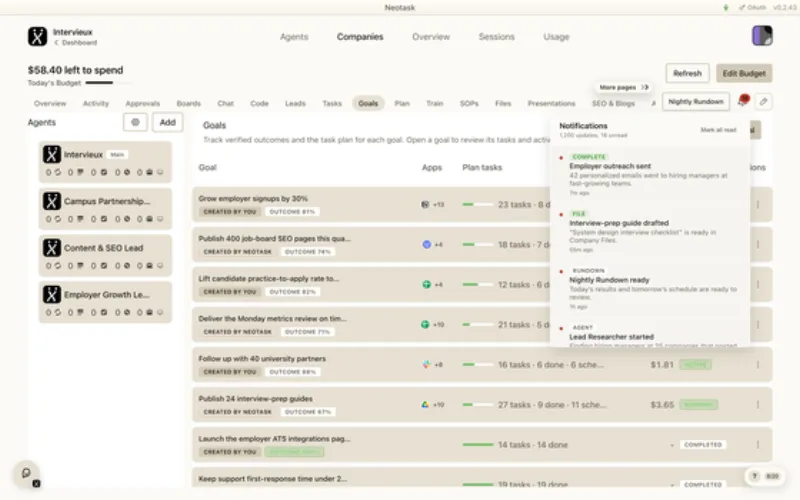
Task: Open the chat bubble icon at bottom left
Action: pos(26,473)
